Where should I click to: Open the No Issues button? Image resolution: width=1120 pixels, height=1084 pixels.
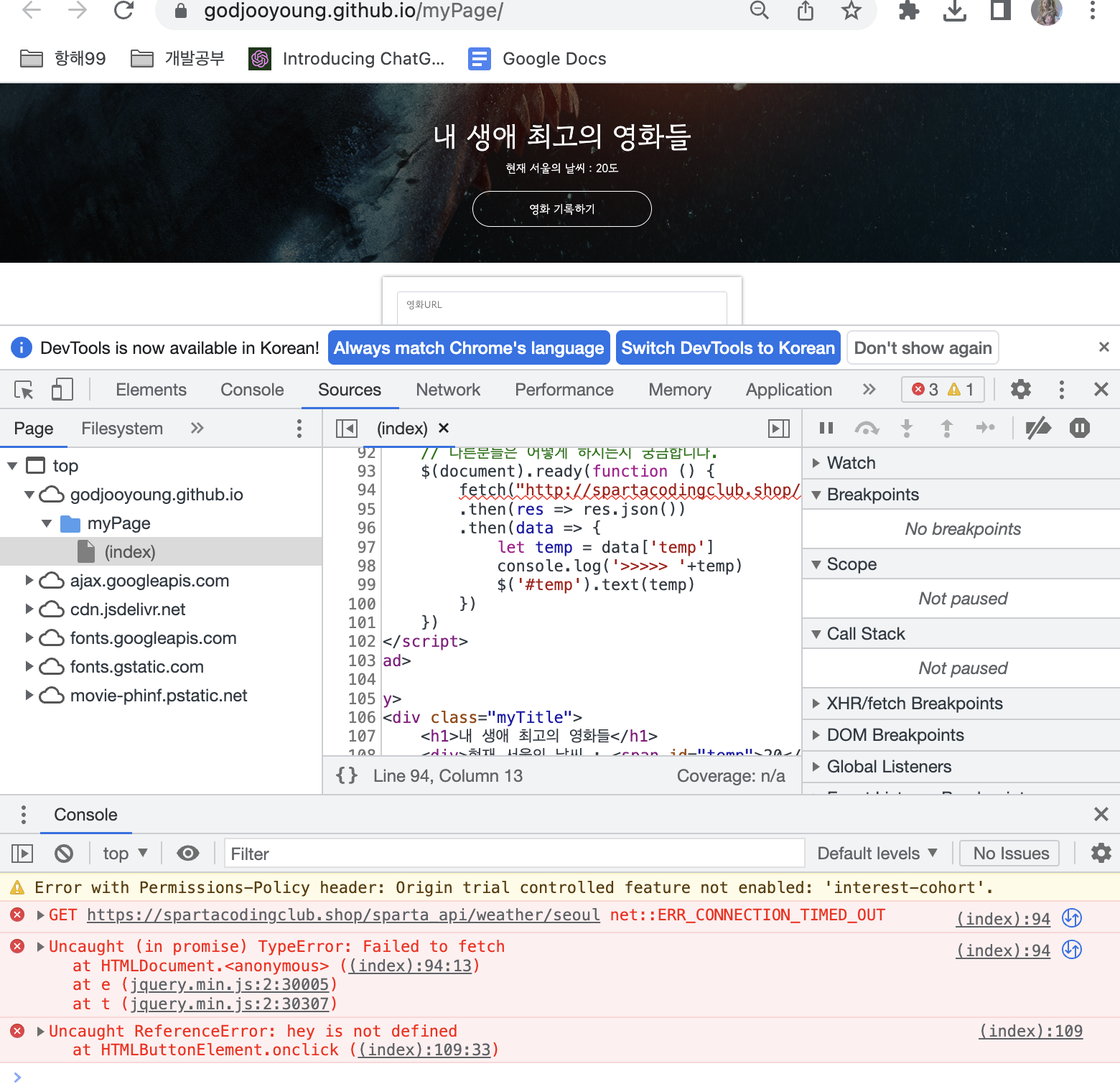pyautogui.click(x=1011, y=854)
